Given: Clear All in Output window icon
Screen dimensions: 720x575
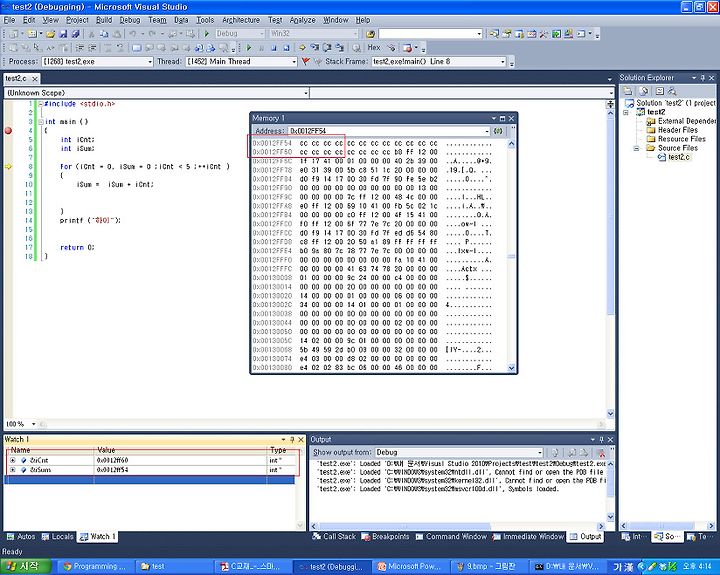Looking at the screenshot, I should point(601,452).
